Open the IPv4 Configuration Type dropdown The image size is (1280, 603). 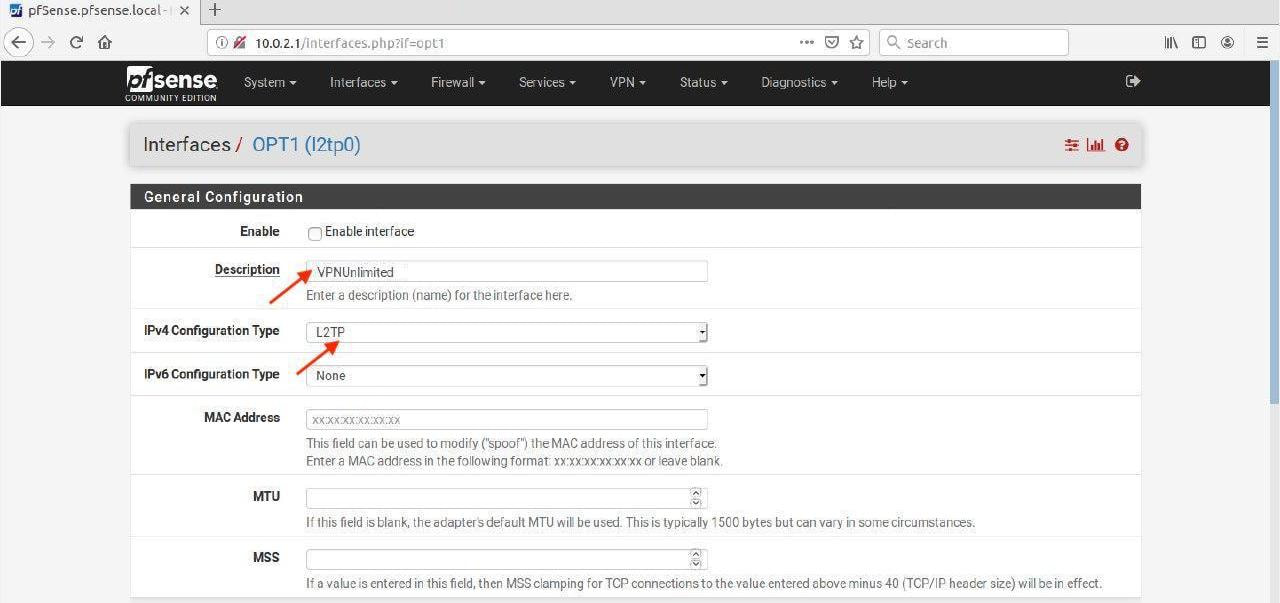506,332
